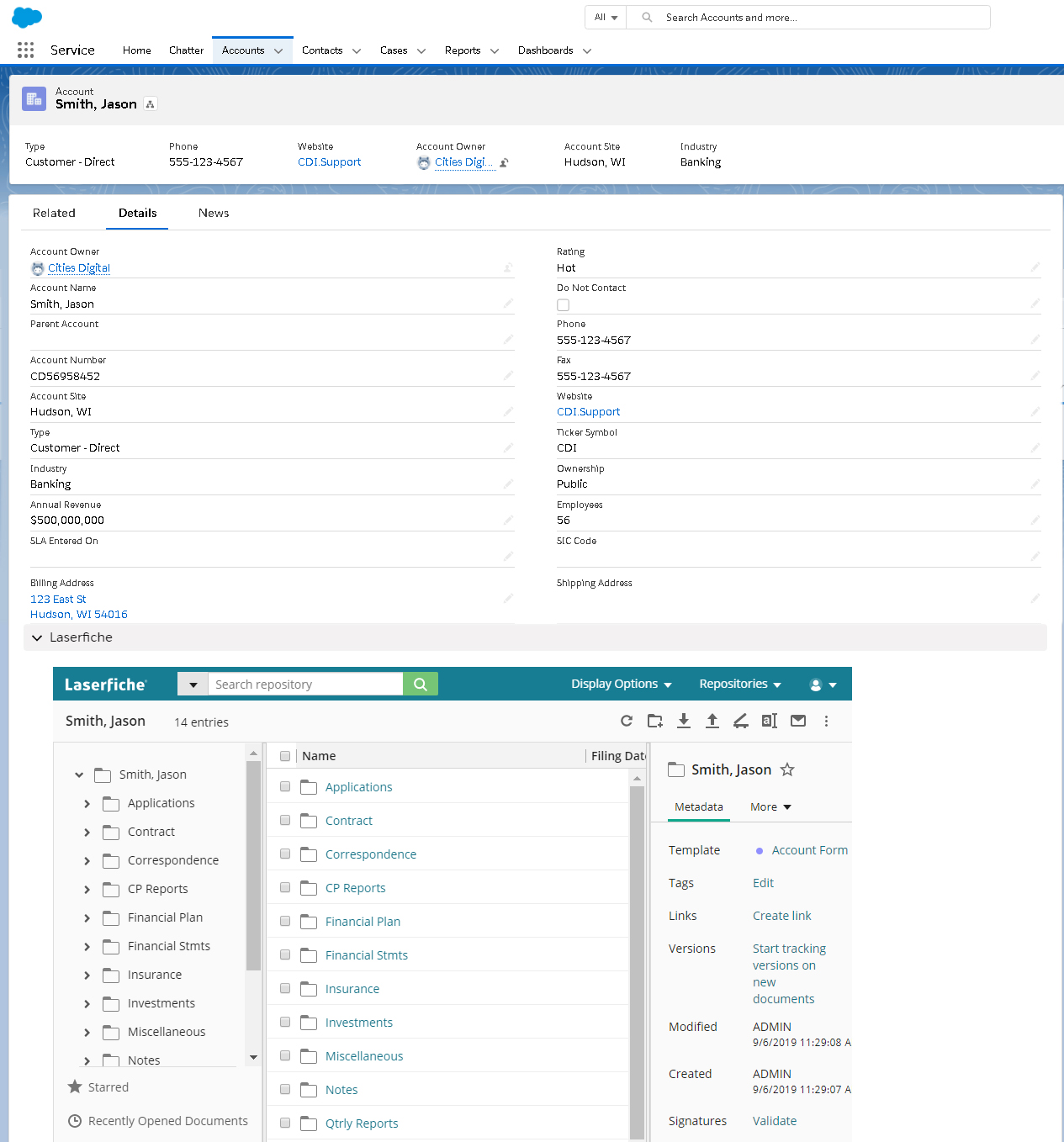The height and width of the screenshot is (1142, 1064).
Task: Open Starred items in Laserfiche
Action: [98, 1087]
